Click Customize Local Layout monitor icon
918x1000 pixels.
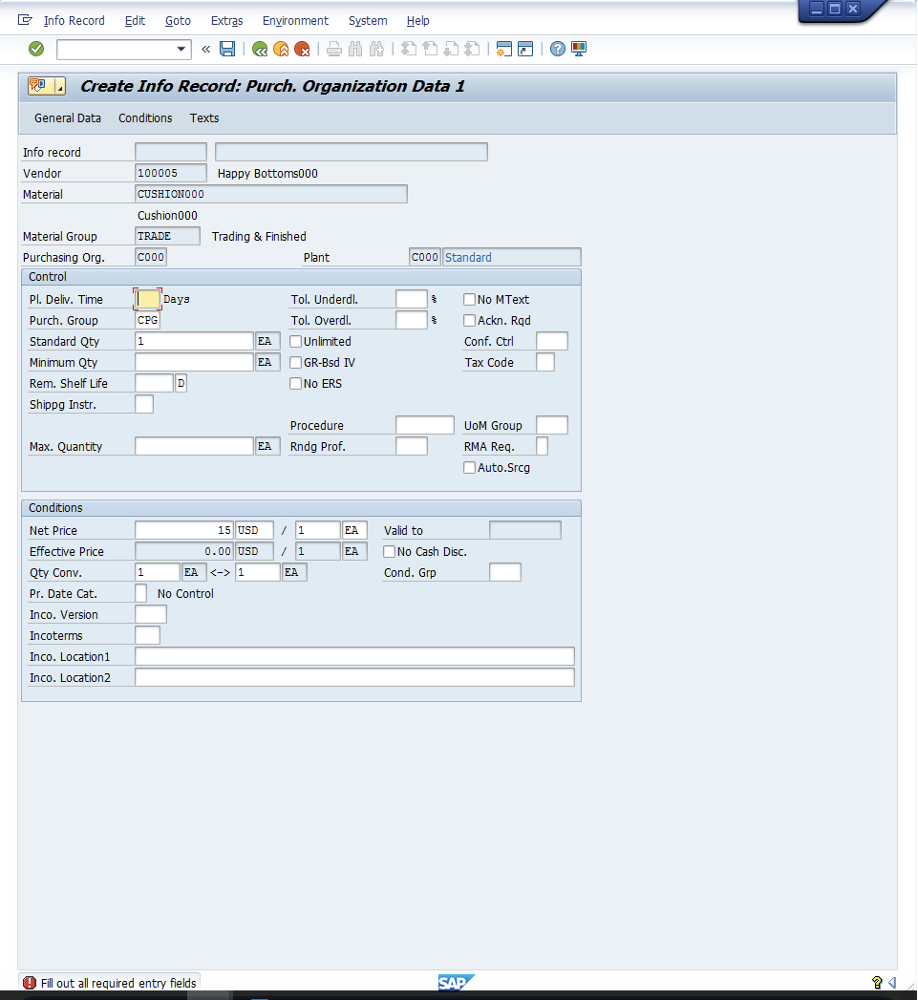(x=579, y=48)
